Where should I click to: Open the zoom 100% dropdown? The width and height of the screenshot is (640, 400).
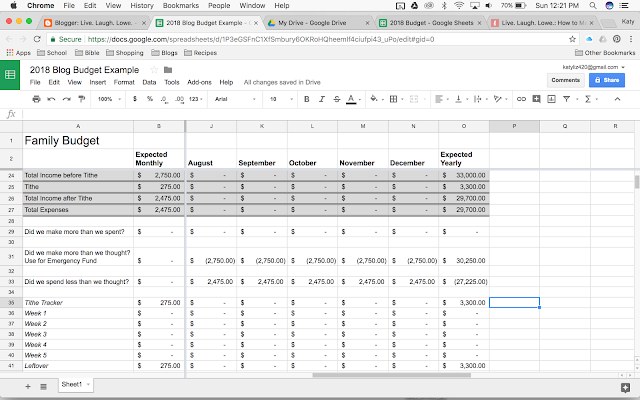(109, 99)
